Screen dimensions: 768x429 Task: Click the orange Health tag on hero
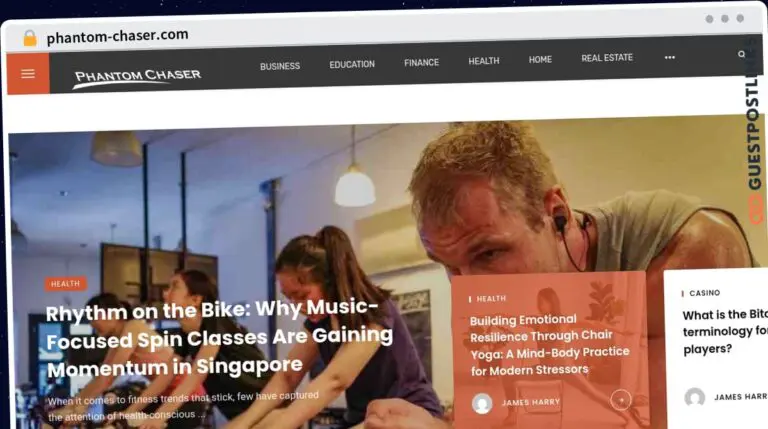[x=65, y=284]
